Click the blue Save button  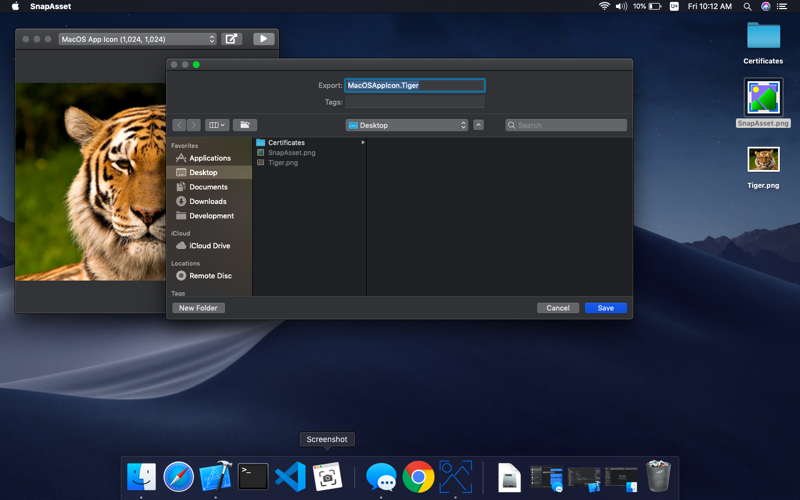click(606, 308)
